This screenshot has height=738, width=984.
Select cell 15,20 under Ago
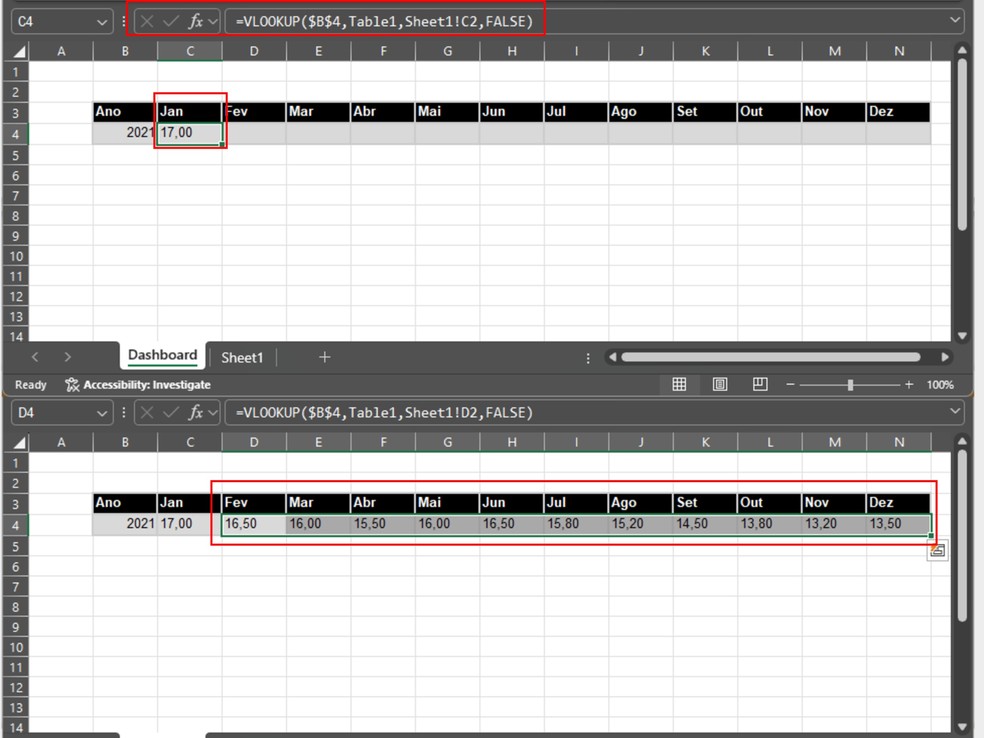coord(641,524)
